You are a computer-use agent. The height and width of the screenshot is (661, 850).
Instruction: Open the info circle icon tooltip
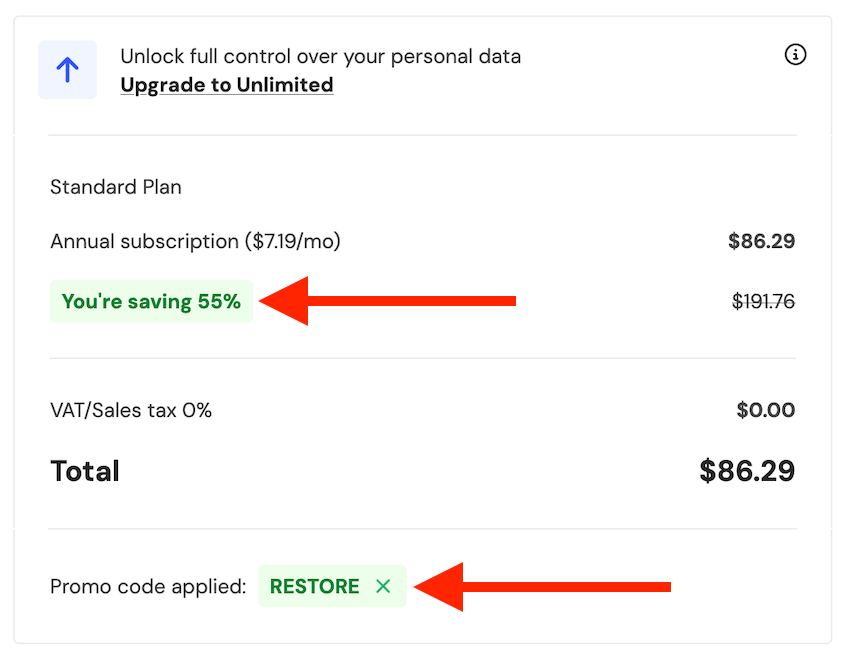coord(795,55)
